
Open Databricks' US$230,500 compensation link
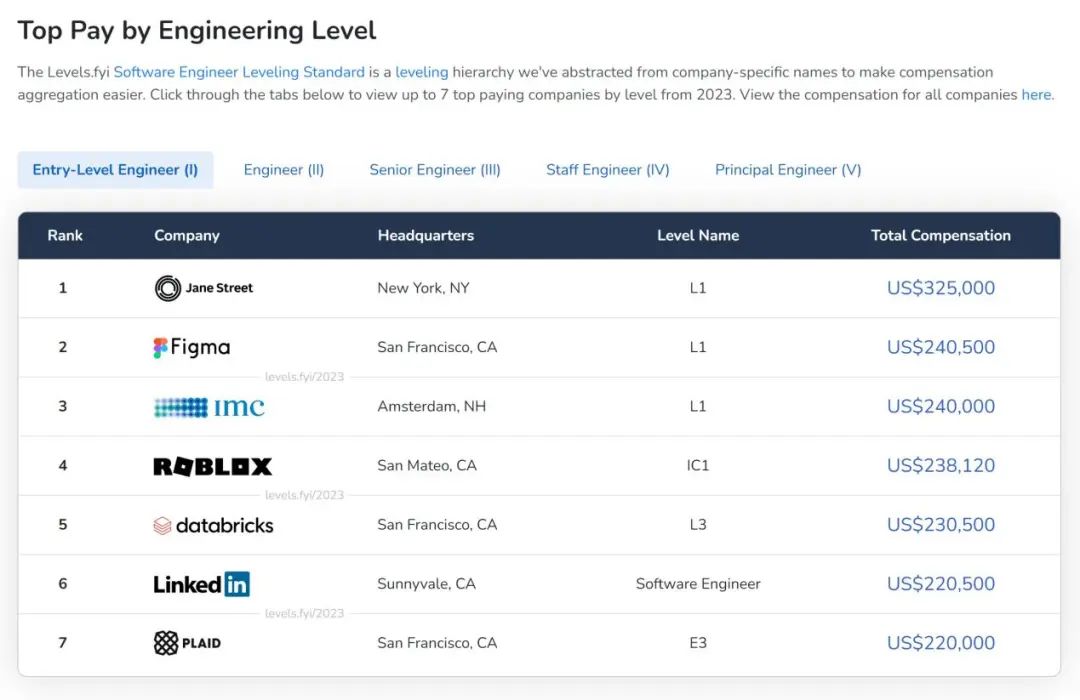(940, 525)
